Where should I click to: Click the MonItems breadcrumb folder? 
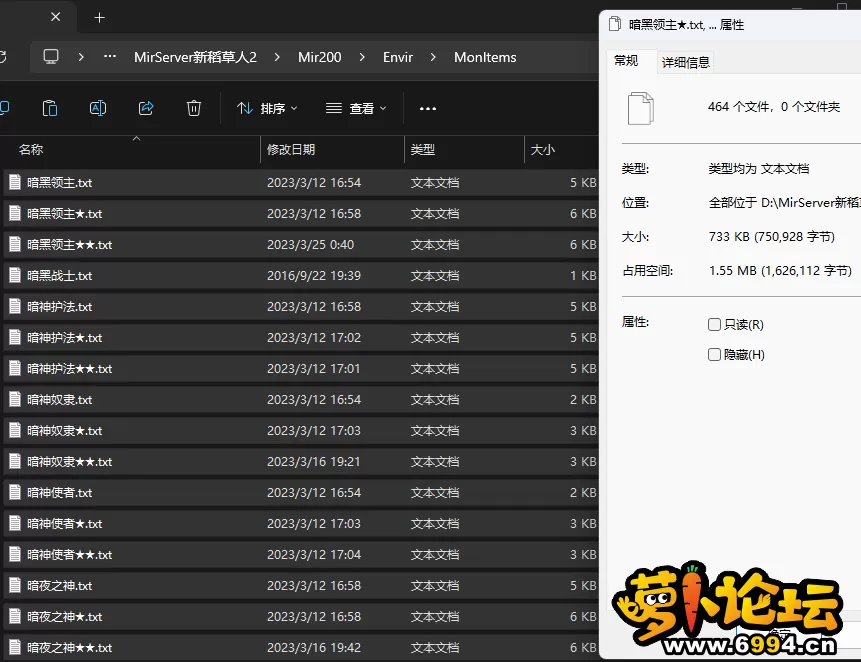(485, 57)
